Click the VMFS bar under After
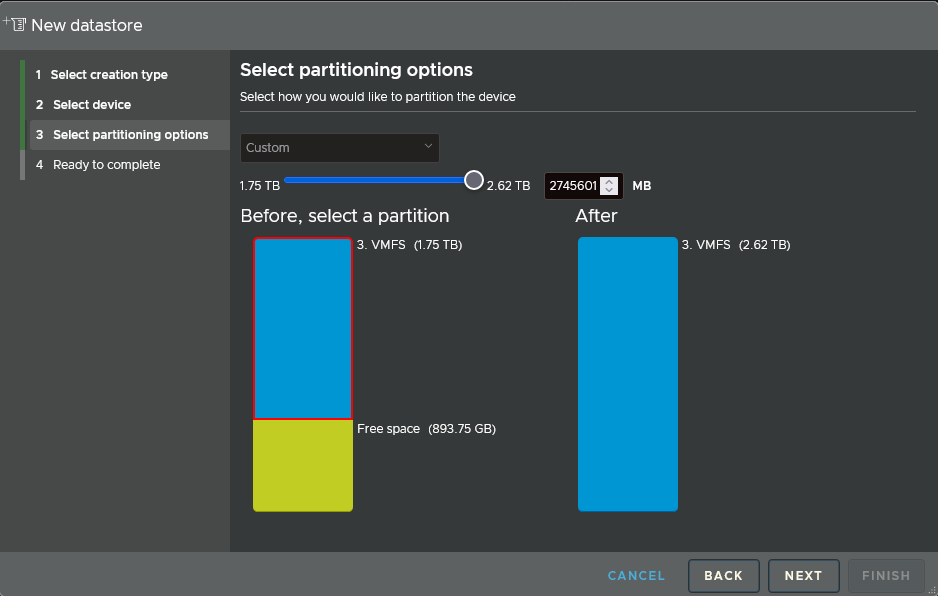This screenshot has width=938, height=596. pos(628,373)
